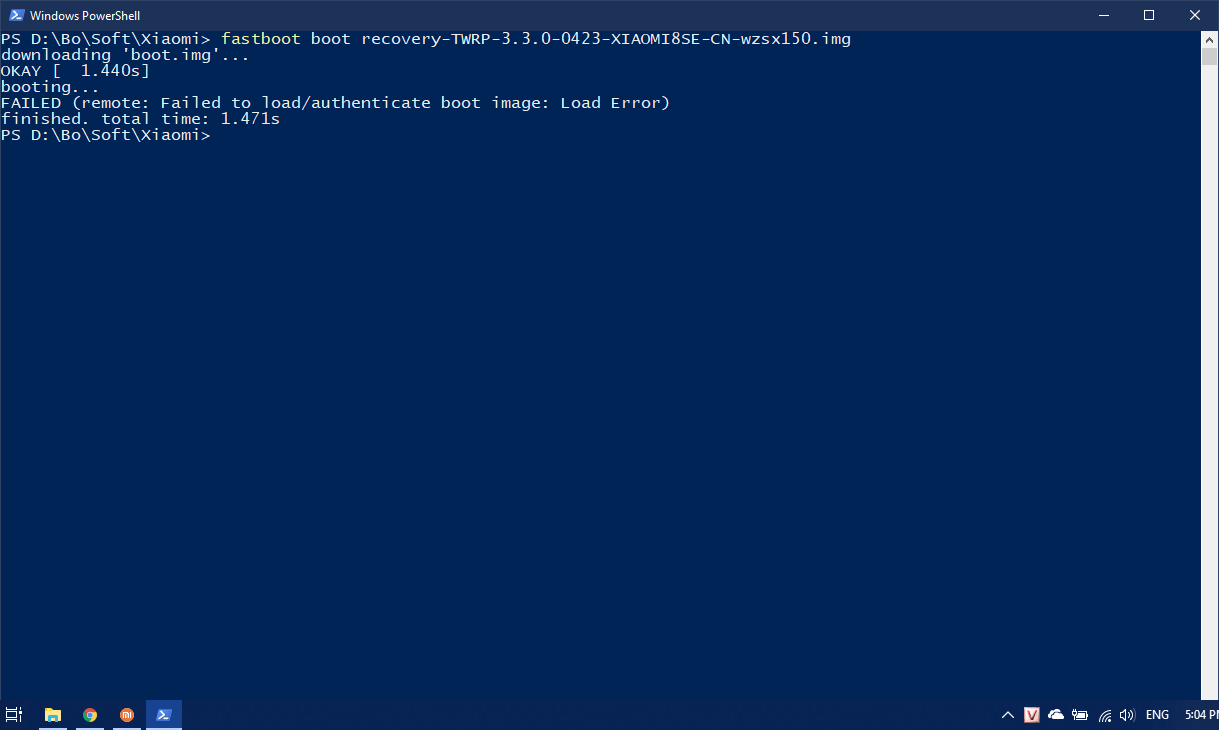Open the Mi orange app in taskbar
Image resolution: width=1219 pixels, height=730 pixels.
pos(127,714)
